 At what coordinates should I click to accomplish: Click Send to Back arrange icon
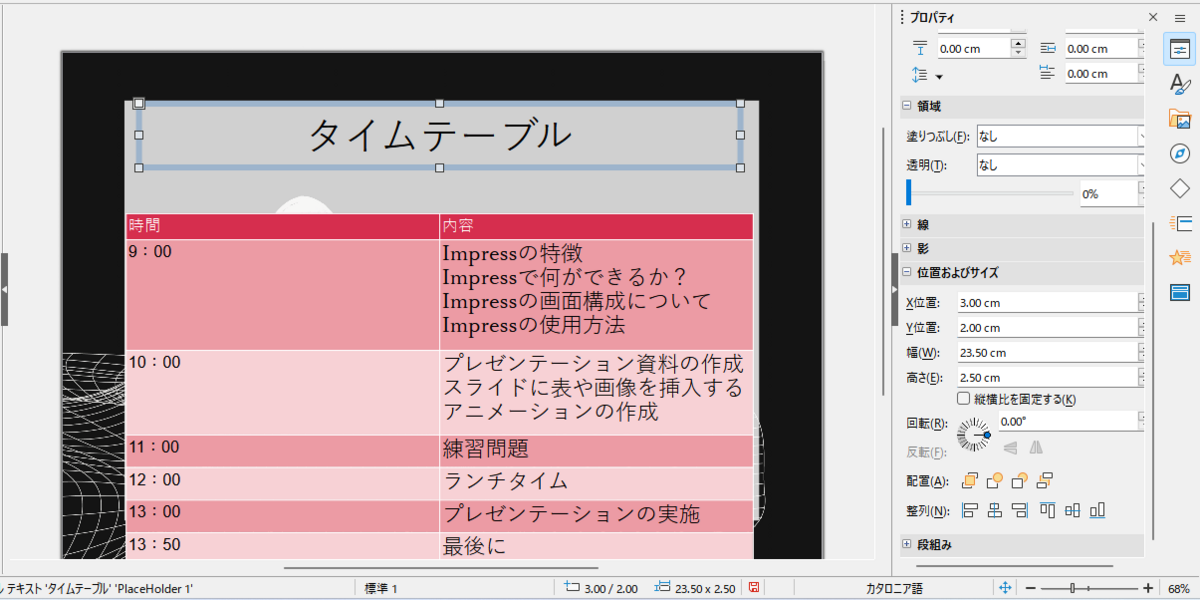(1046, 482)
